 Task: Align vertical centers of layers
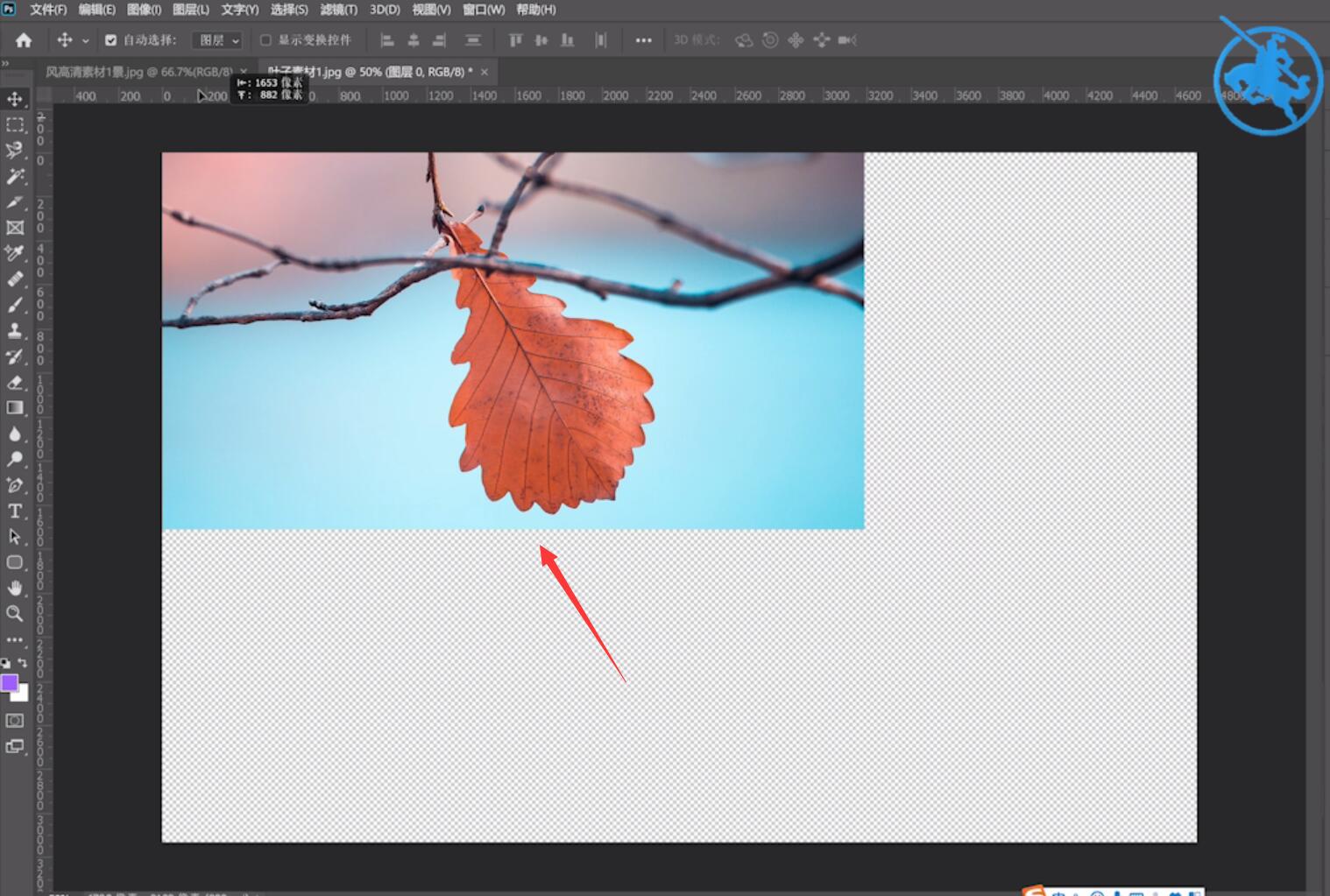(541, 40)
